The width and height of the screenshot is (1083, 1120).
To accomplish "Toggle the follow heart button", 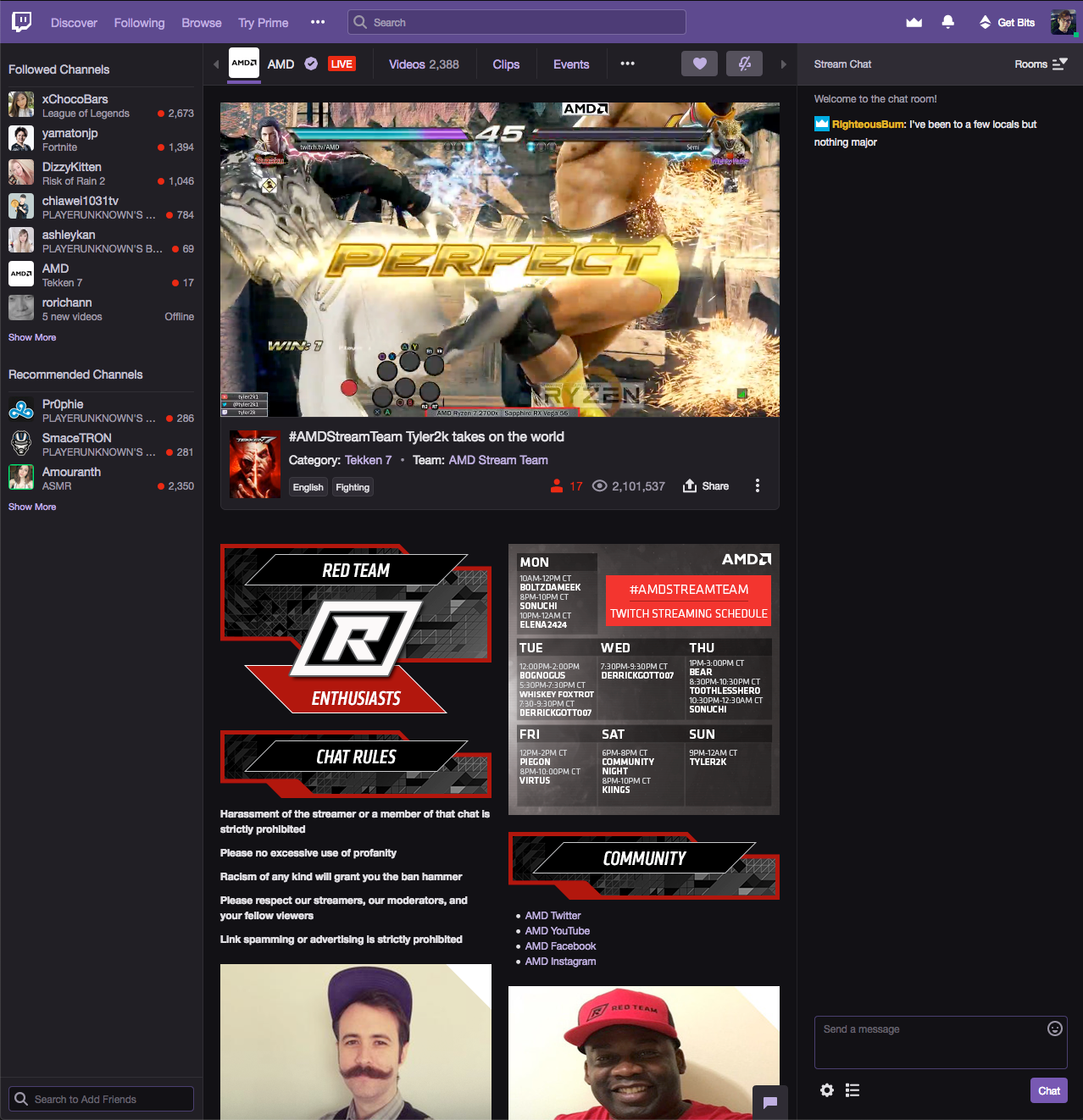I will [x=699, y=64].
